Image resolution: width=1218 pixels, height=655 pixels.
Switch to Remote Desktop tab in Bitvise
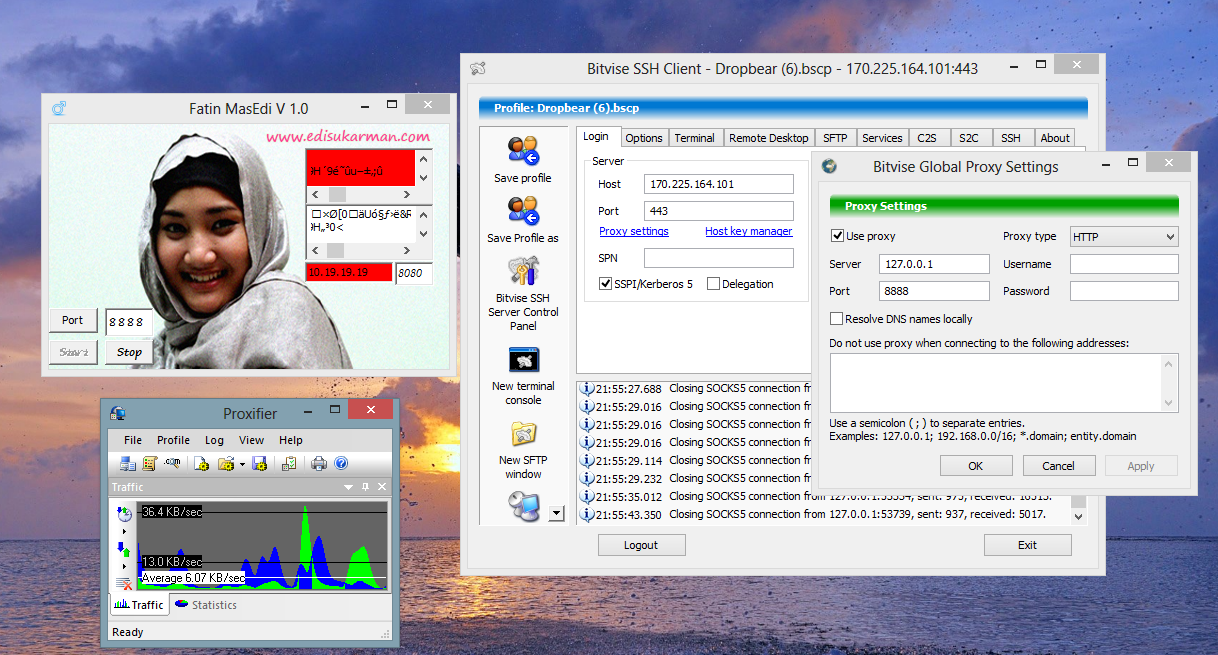pyautogui.click(x=768, y=138)
